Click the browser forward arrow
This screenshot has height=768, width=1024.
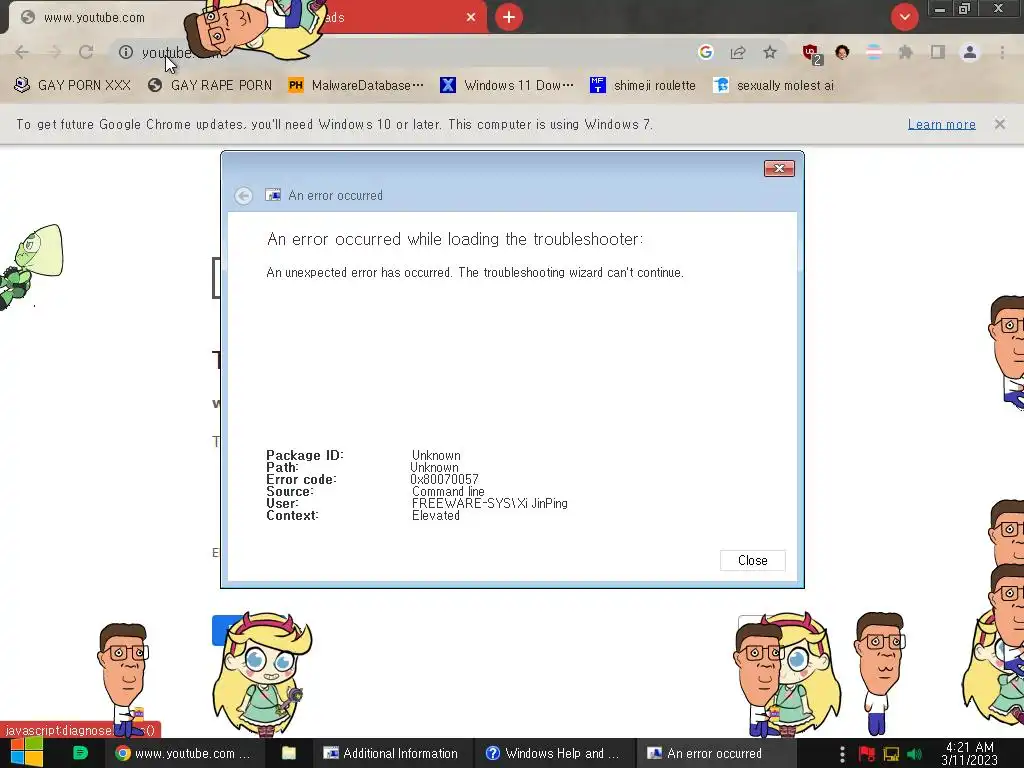coord(54,52)
